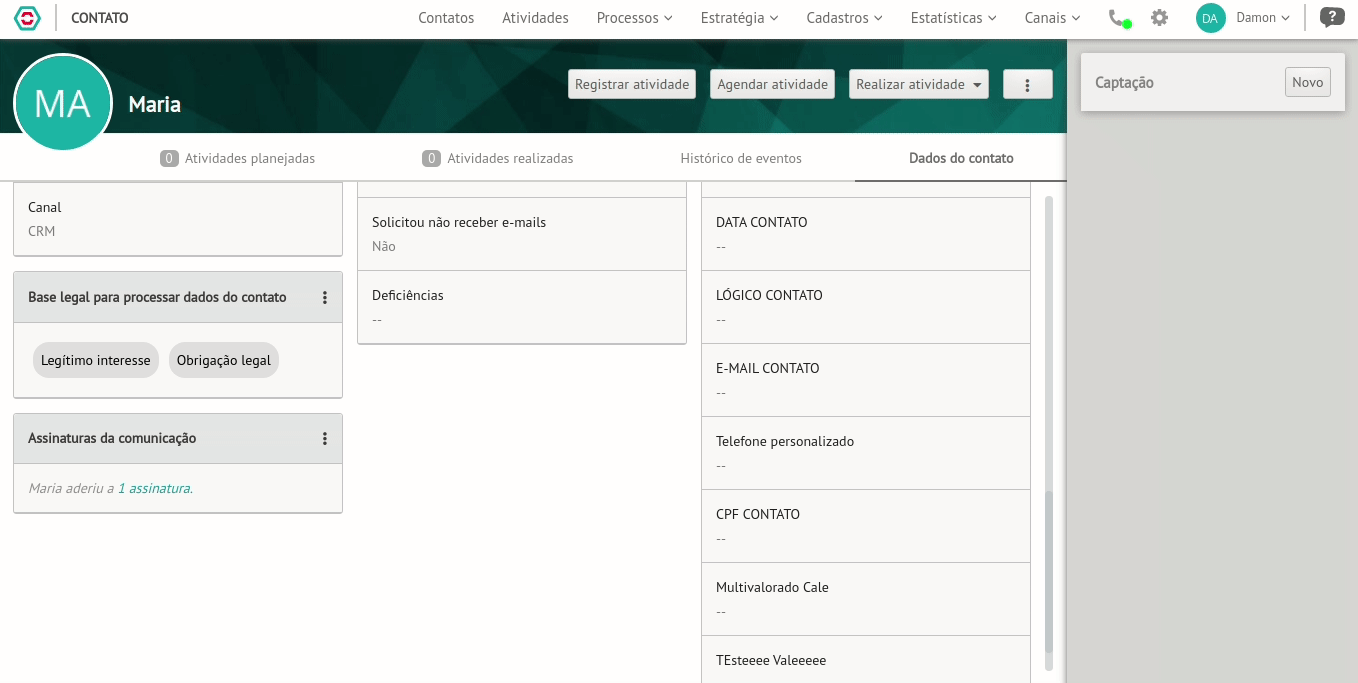This screenshot has height=683, width=1358.
Task: Open the 1 assinatura link
Action: coord(154,489)
